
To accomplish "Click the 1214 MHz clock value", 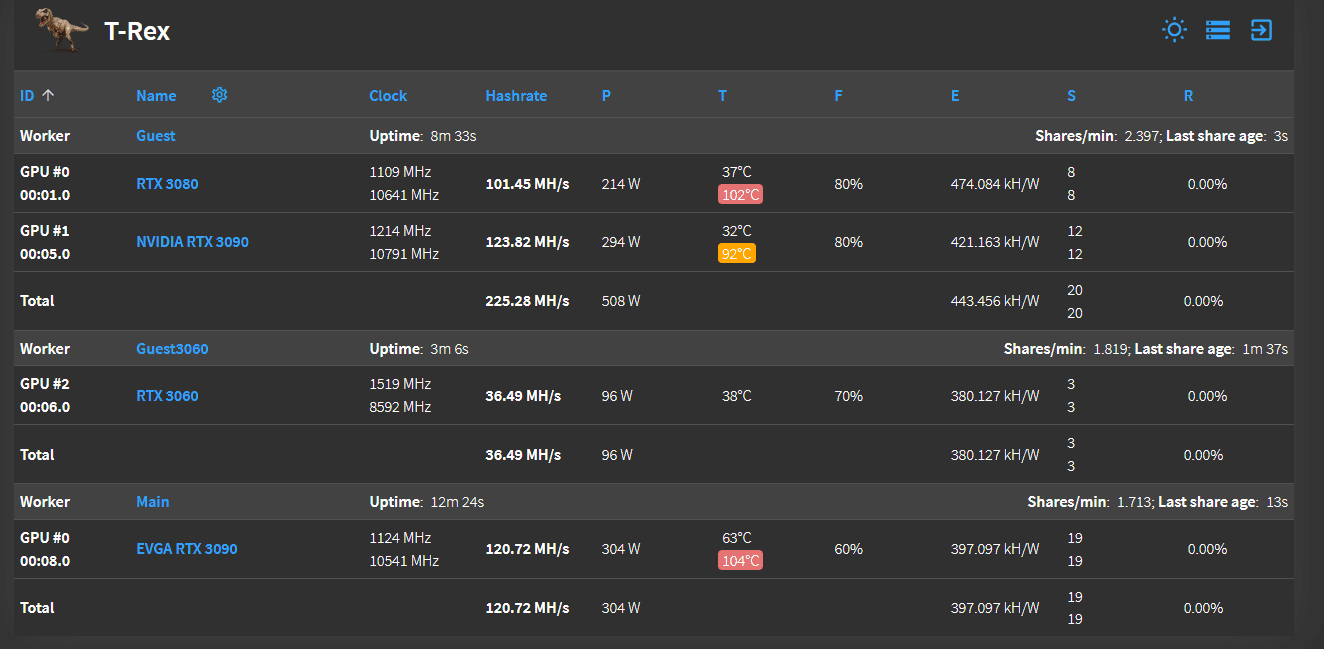I will pos(400,231).
